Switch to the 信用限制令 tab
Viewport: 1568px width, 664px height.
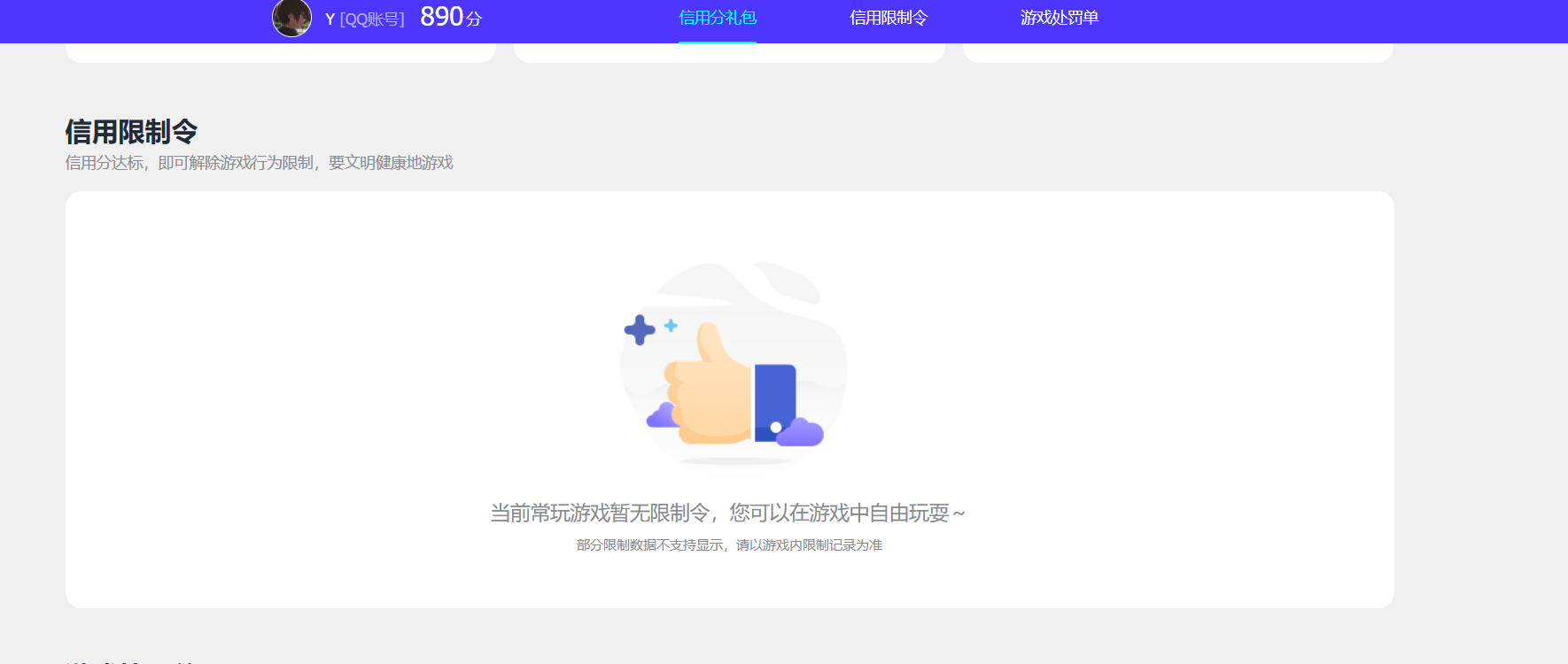[x=889, y=18]
